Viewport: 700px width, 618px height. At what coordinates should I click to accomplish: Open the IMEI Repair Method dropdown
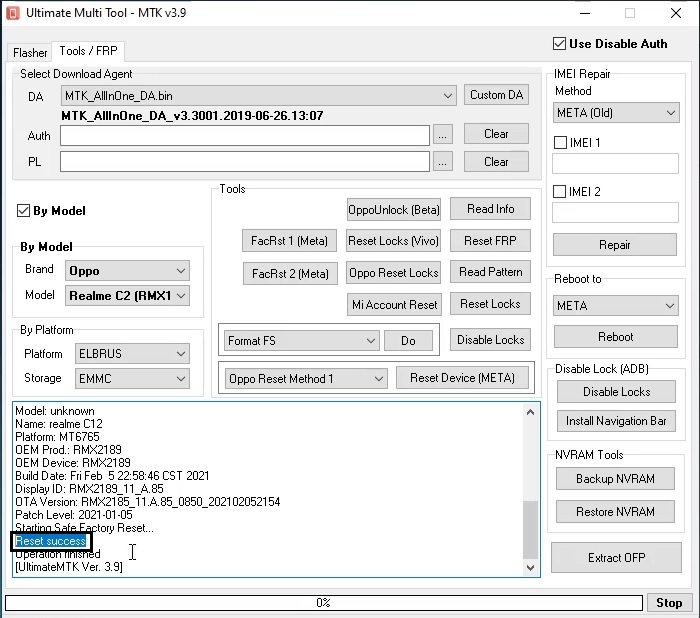click(x=616, y=113)
